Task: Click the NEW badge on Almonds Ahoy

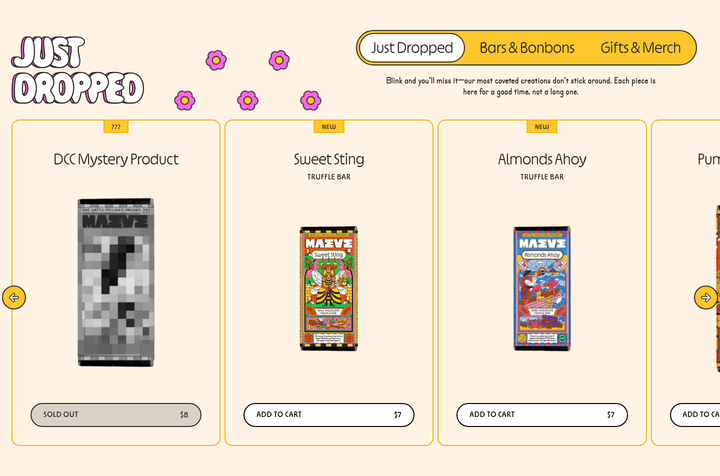Action: 542,127
